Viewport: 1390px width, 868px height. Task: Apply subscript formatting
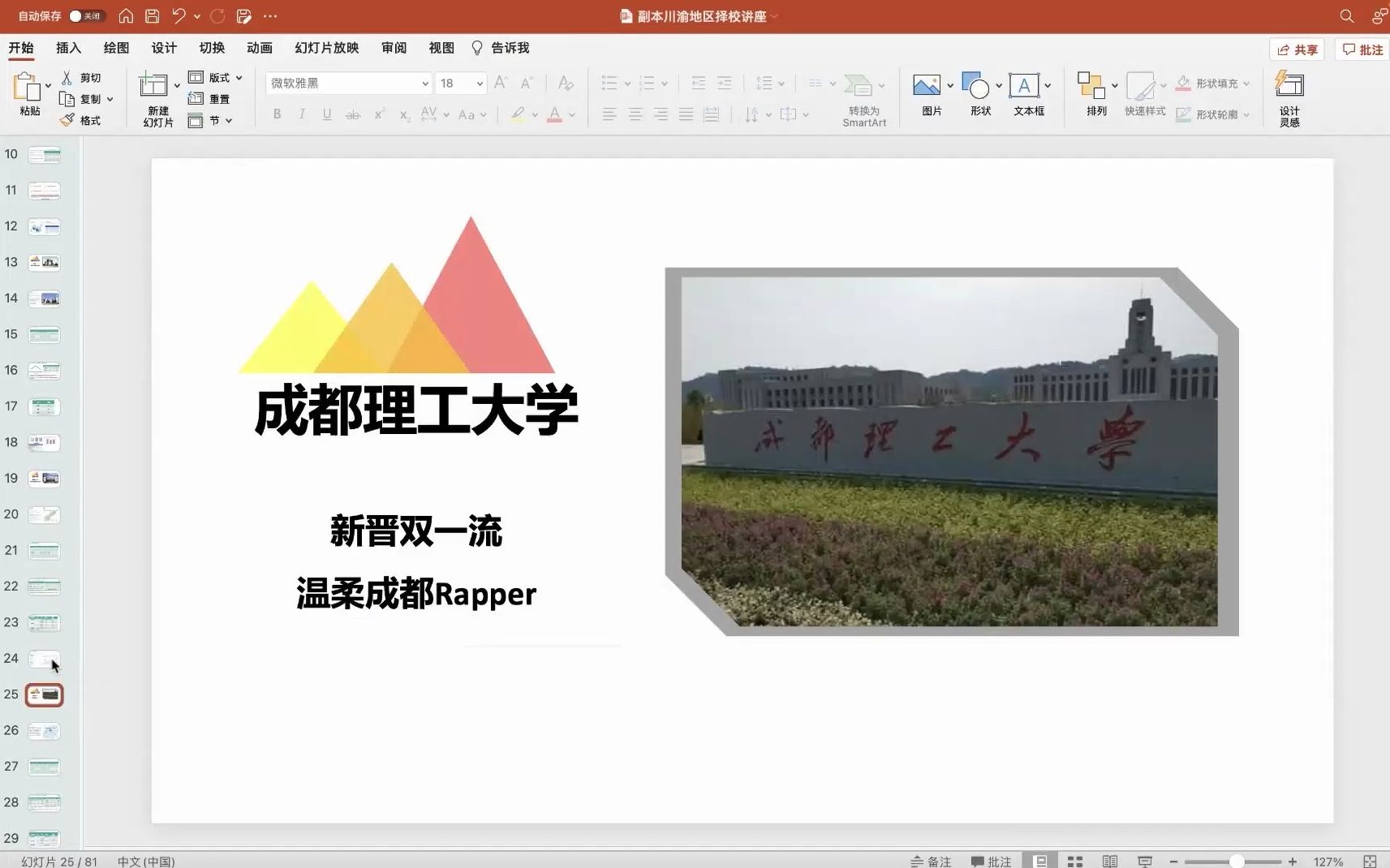[404, 114]
